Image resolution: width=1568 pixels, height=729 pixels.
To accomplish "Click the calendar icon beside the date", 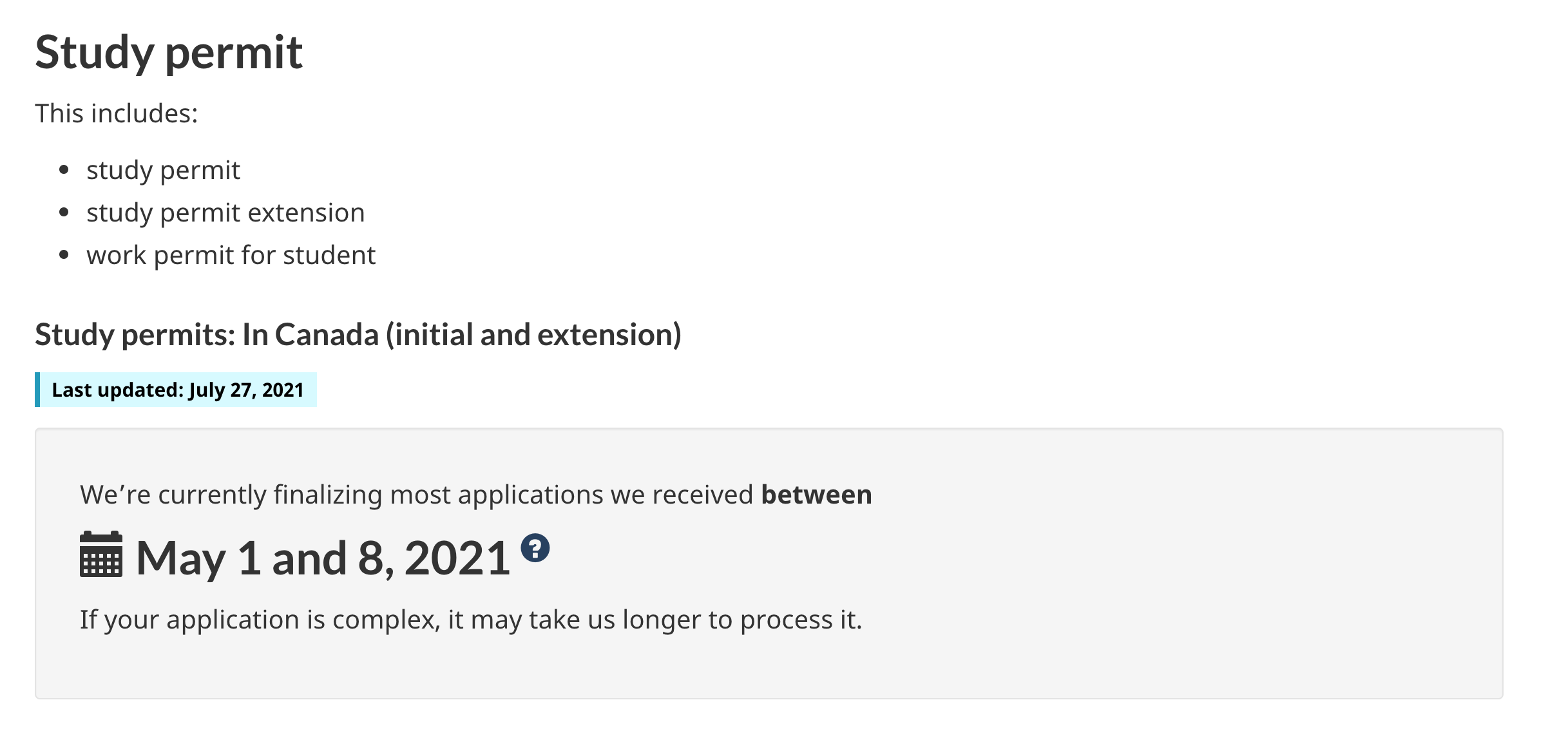I will (x=101, y=554).
